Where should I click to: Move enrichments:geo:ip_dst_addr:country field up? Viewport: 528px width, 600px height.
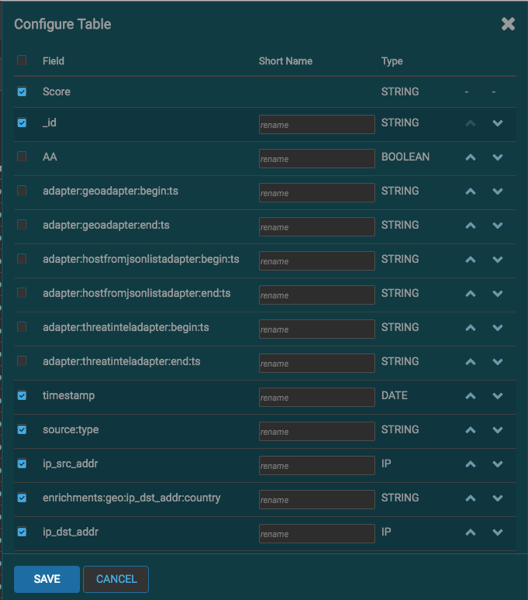coord(471,498)
